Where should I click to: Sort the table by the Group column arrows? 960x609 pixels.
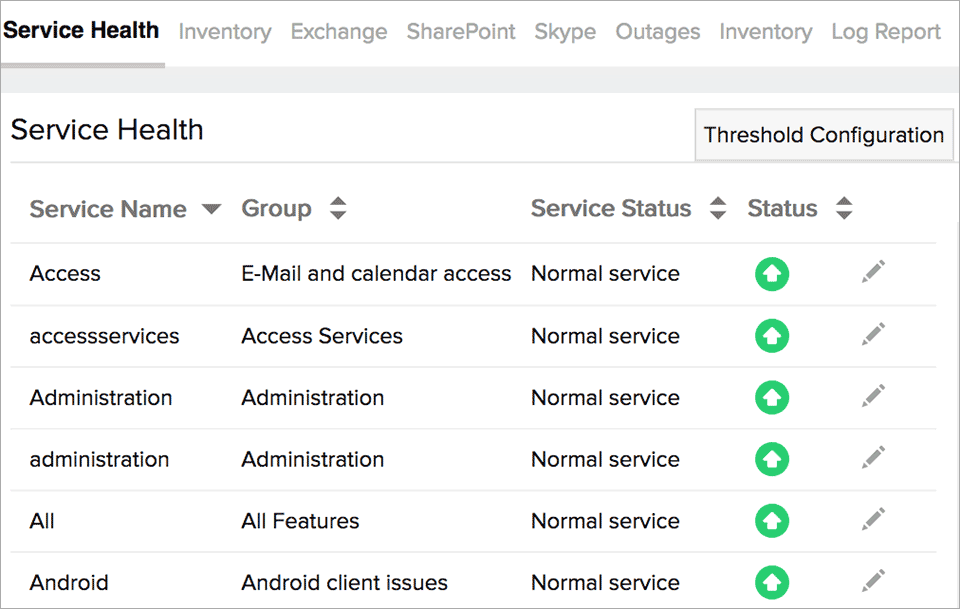(x=338, y=208)
